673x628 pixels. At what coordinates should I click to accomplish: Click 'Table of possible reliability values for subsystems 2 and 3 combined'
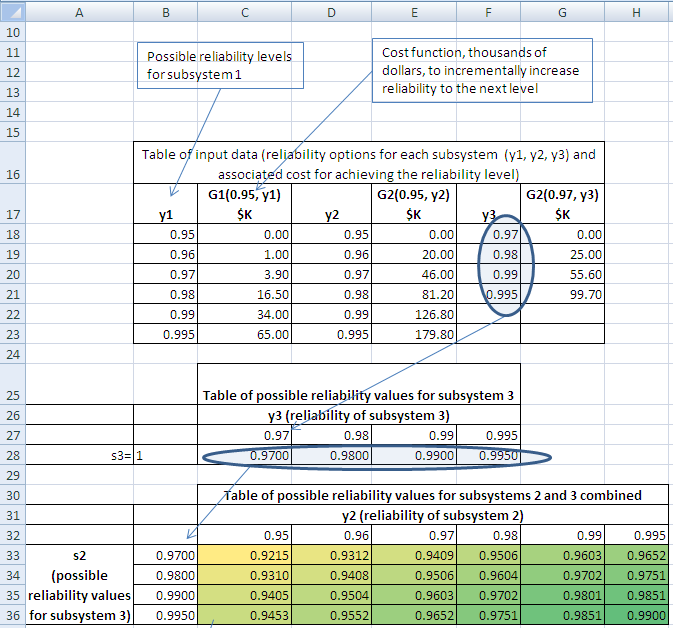pyautogui.click(x=433, y=495)
